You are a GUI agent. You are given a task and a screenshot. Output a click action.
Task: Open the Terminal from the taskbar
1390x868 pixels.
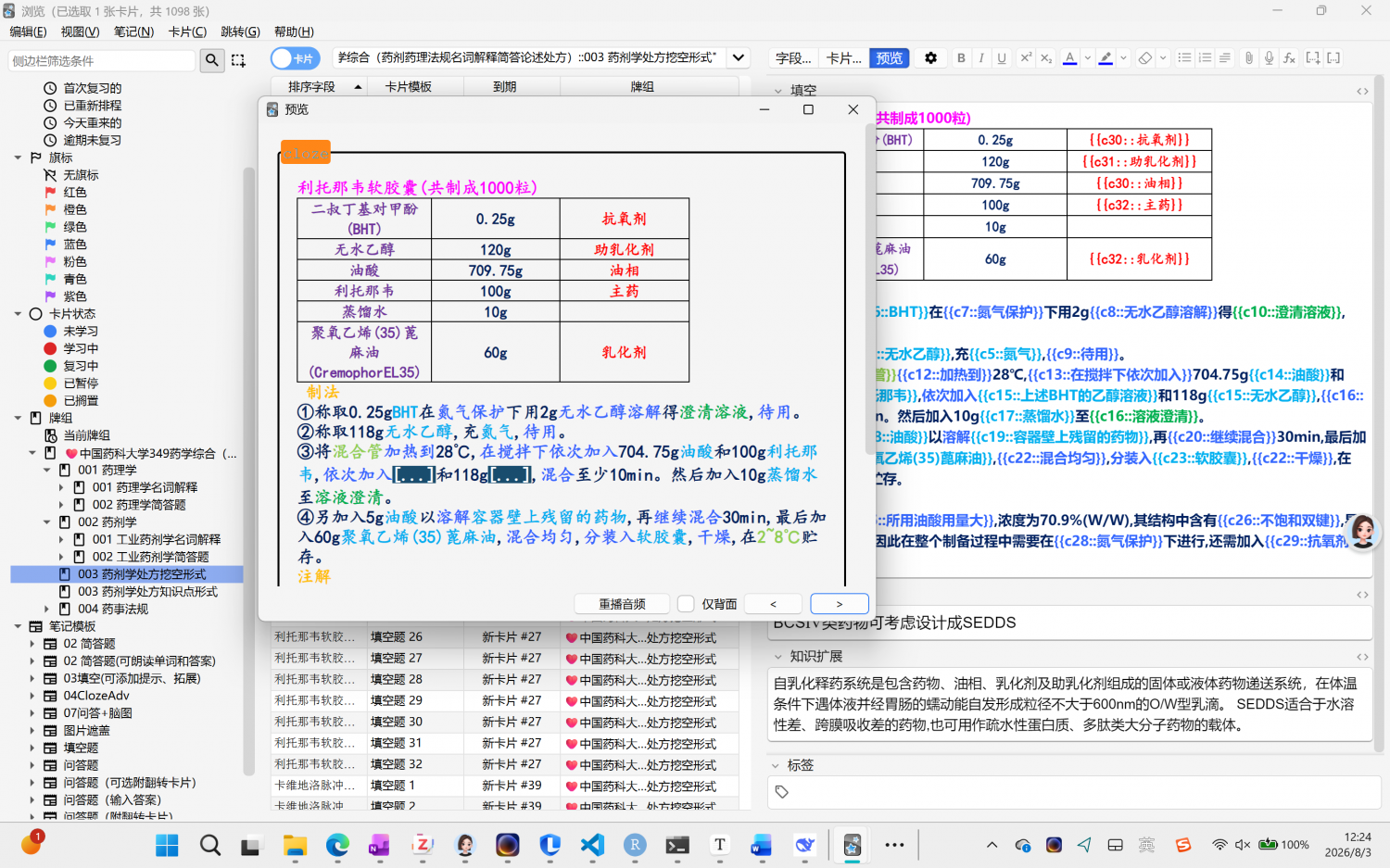[x=677, y=845]
